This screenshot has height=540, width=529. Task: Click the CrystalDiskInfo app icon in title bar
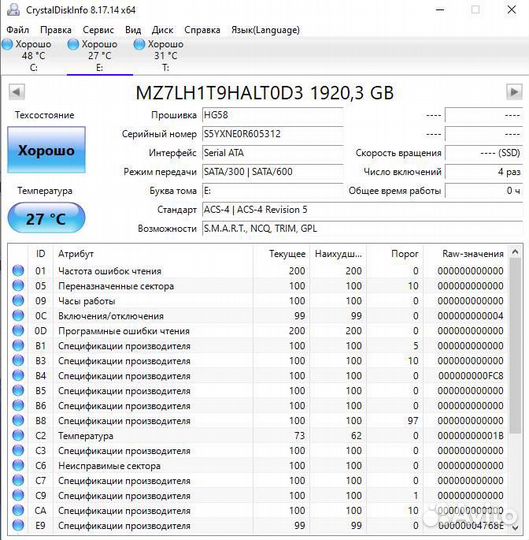click(13, 10)
